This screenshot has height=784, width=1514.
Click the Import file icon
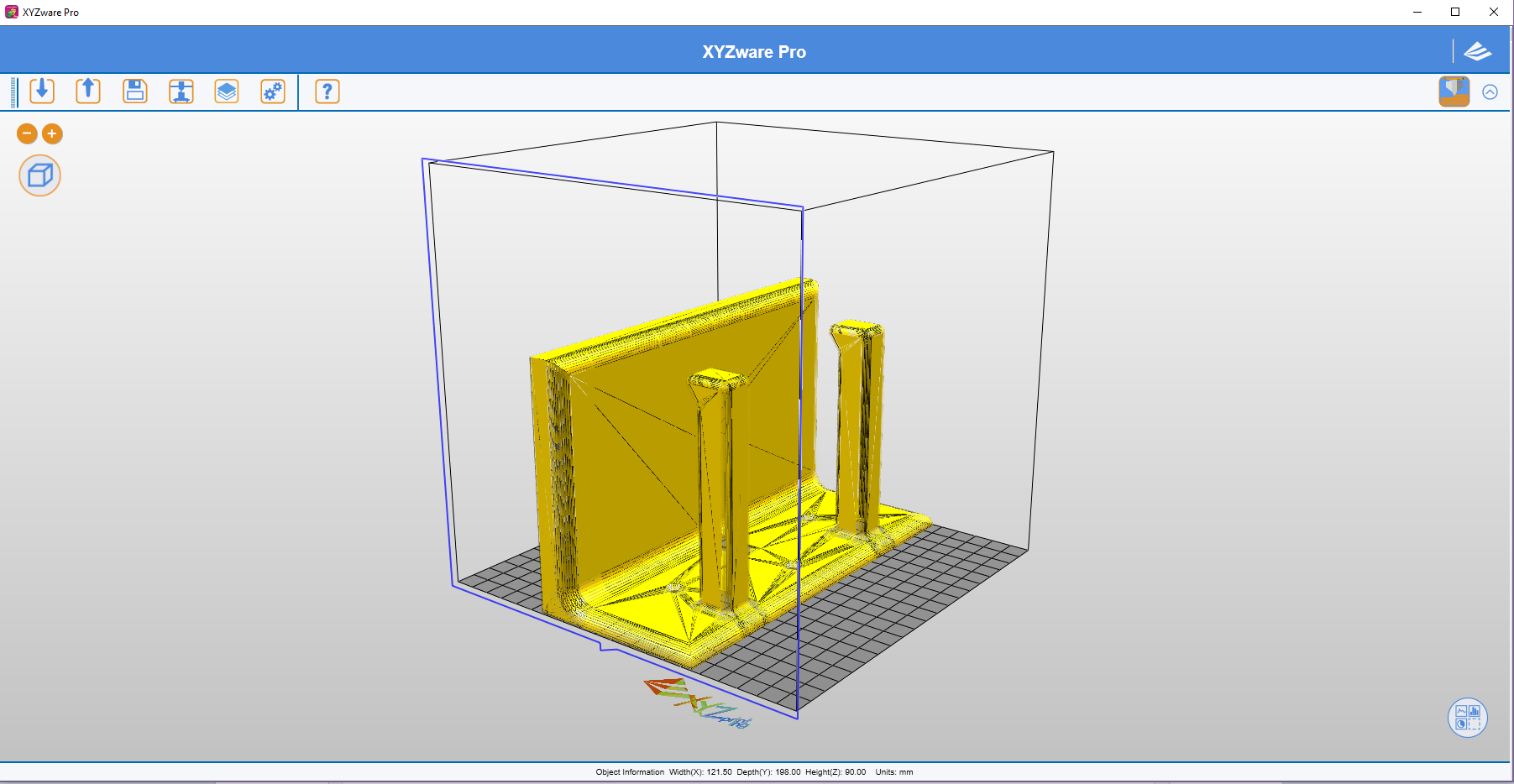[42, 91]
